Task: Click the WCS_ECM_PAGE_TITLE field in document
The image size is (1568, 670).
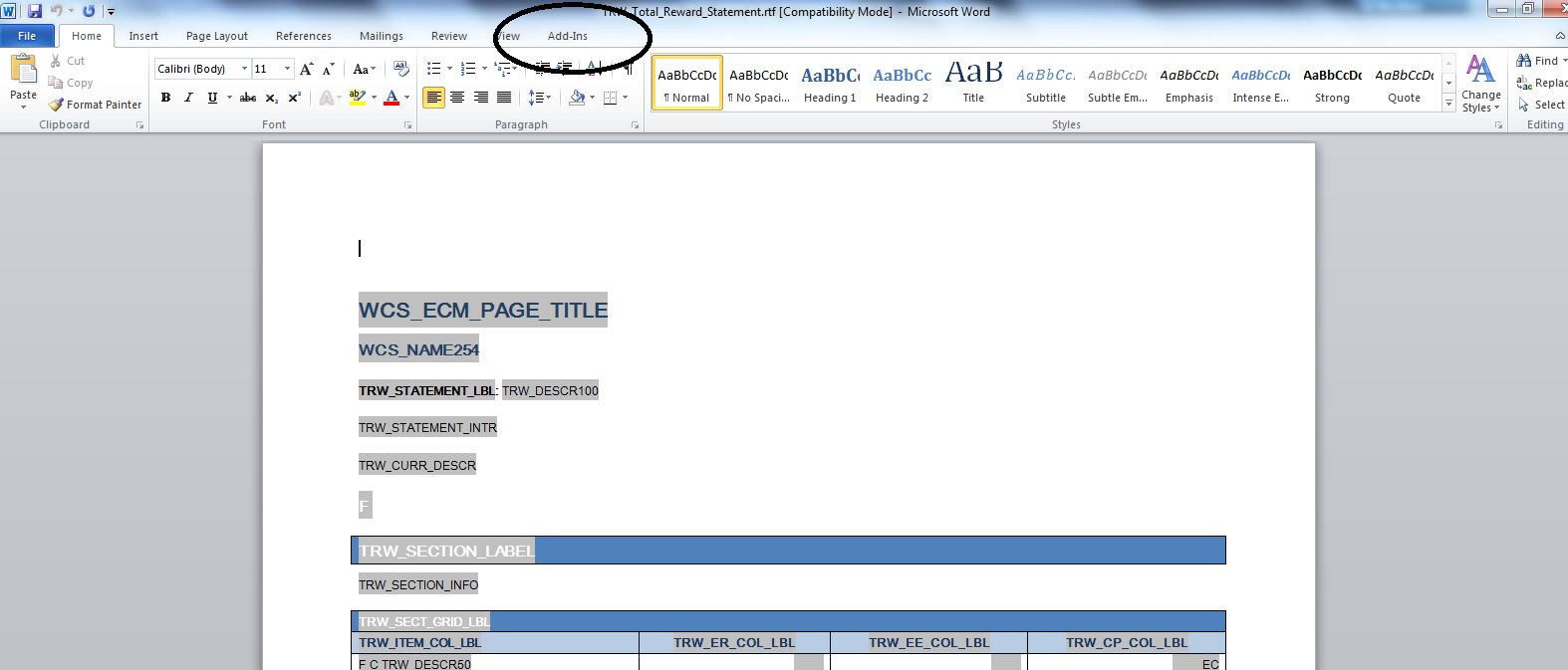Action: [x=482, y=311]
